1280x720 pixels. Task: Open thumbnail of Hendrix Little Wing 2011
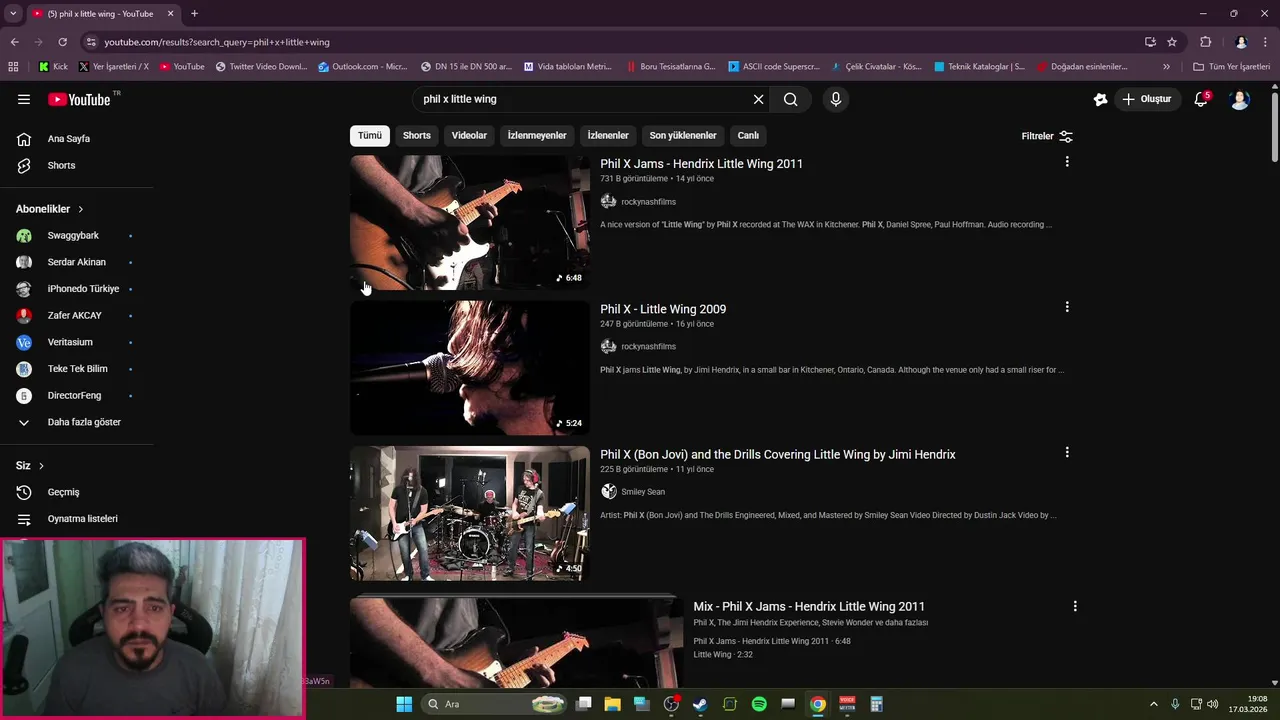[x=470, y=222]
